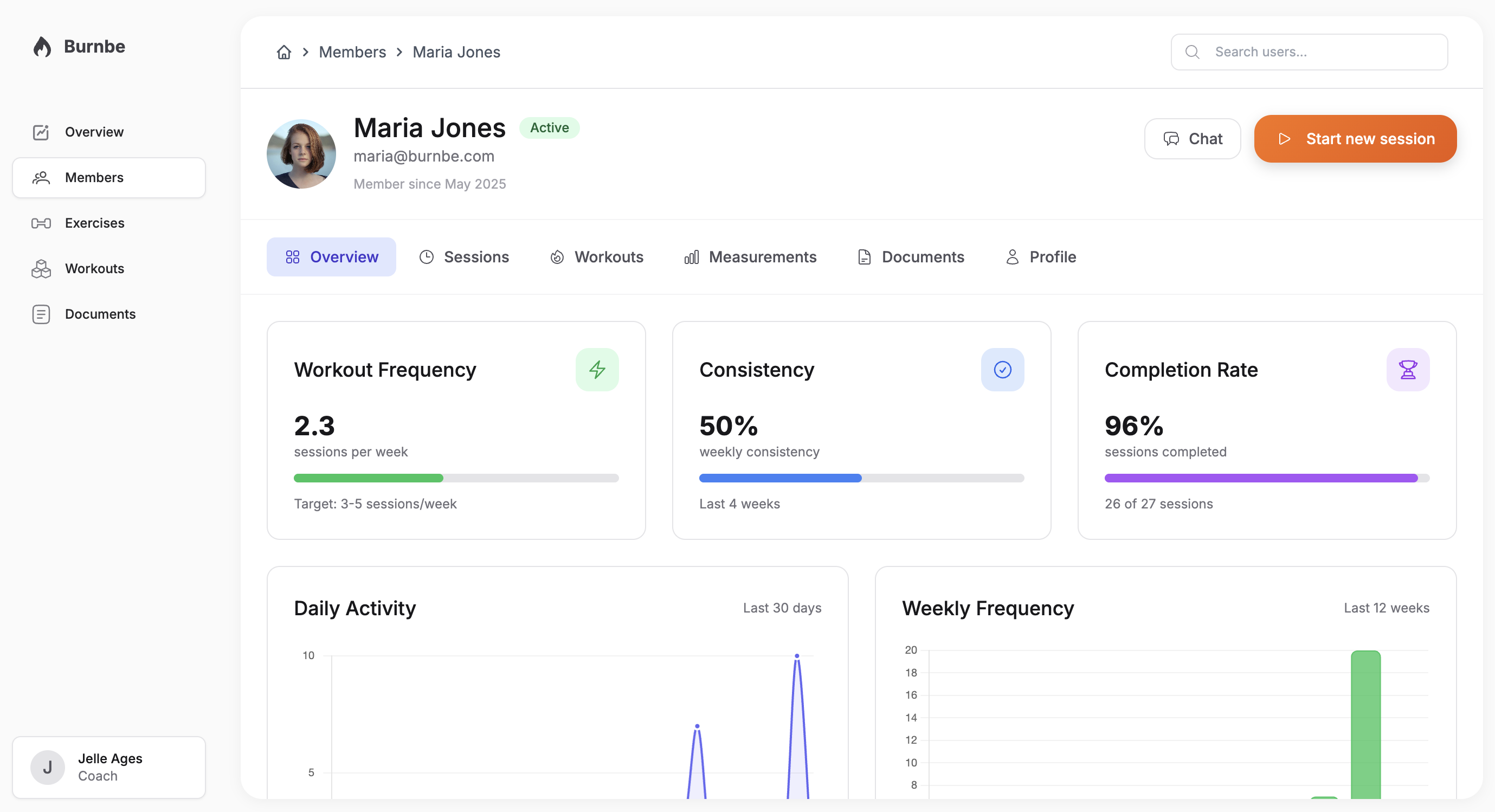Click '26 of 27 sessions' text
This screenshot has width=1495, height=812.
click(x=1158, y=504)
